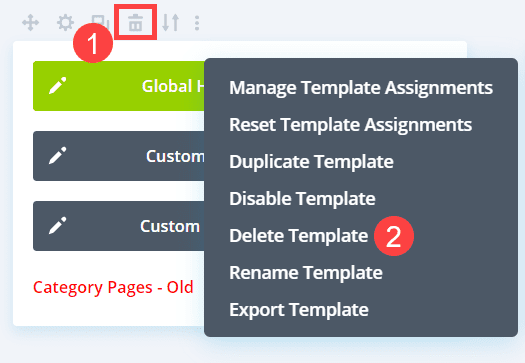This screenshot has width=525, height=363.
Task: Click pencil icon on first Custom row
Action: coord(58,156)
